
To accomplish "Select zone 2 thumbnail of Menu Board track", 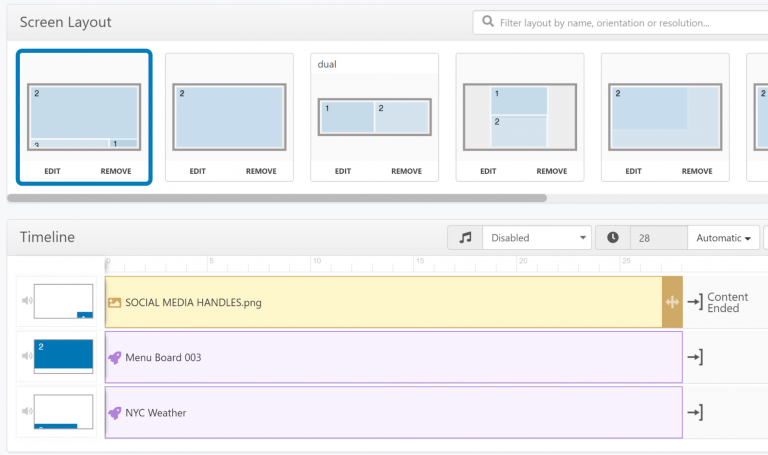I will coord(63,357).
